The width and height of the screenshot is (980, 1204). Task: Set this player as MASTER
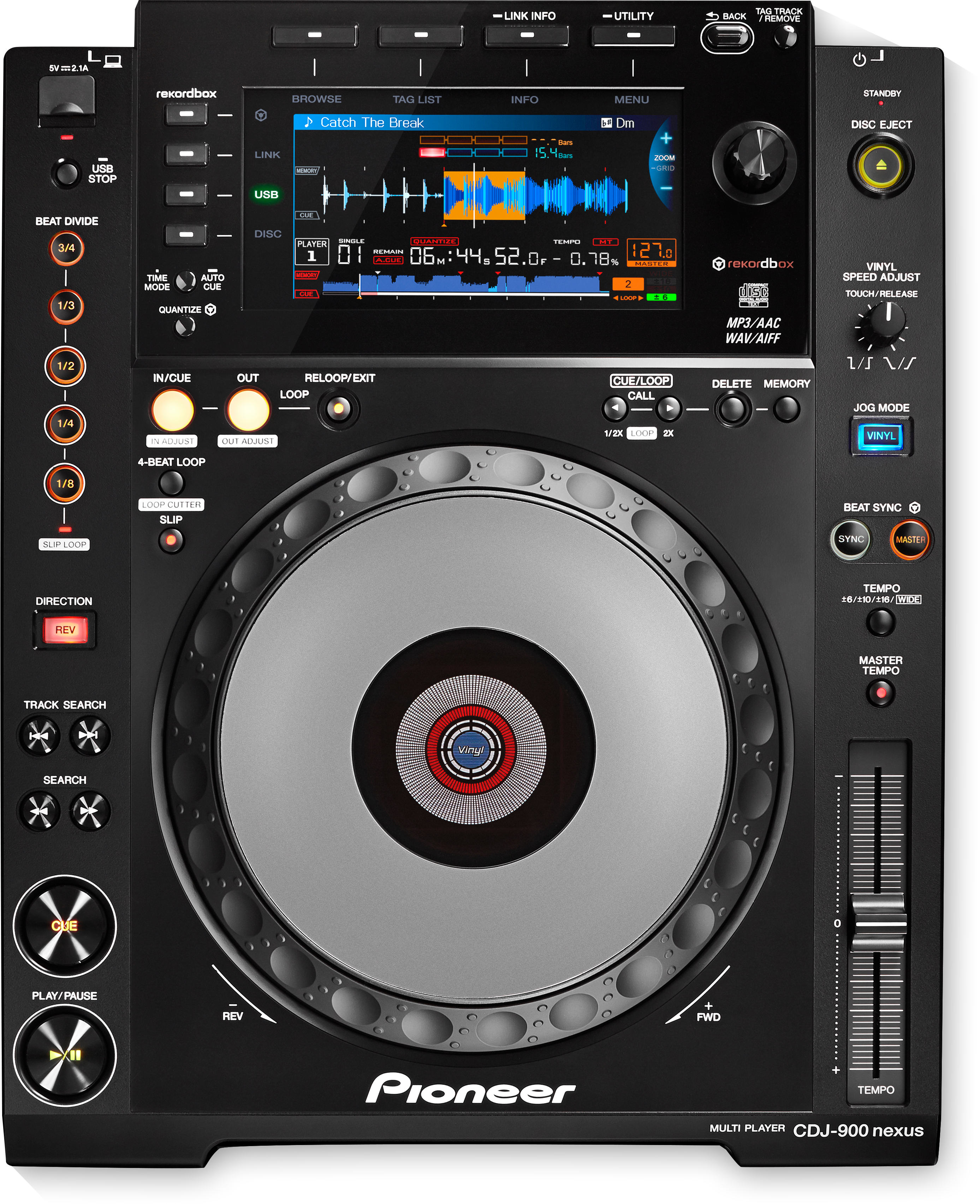pyautogui.click(x=909, y=539)
